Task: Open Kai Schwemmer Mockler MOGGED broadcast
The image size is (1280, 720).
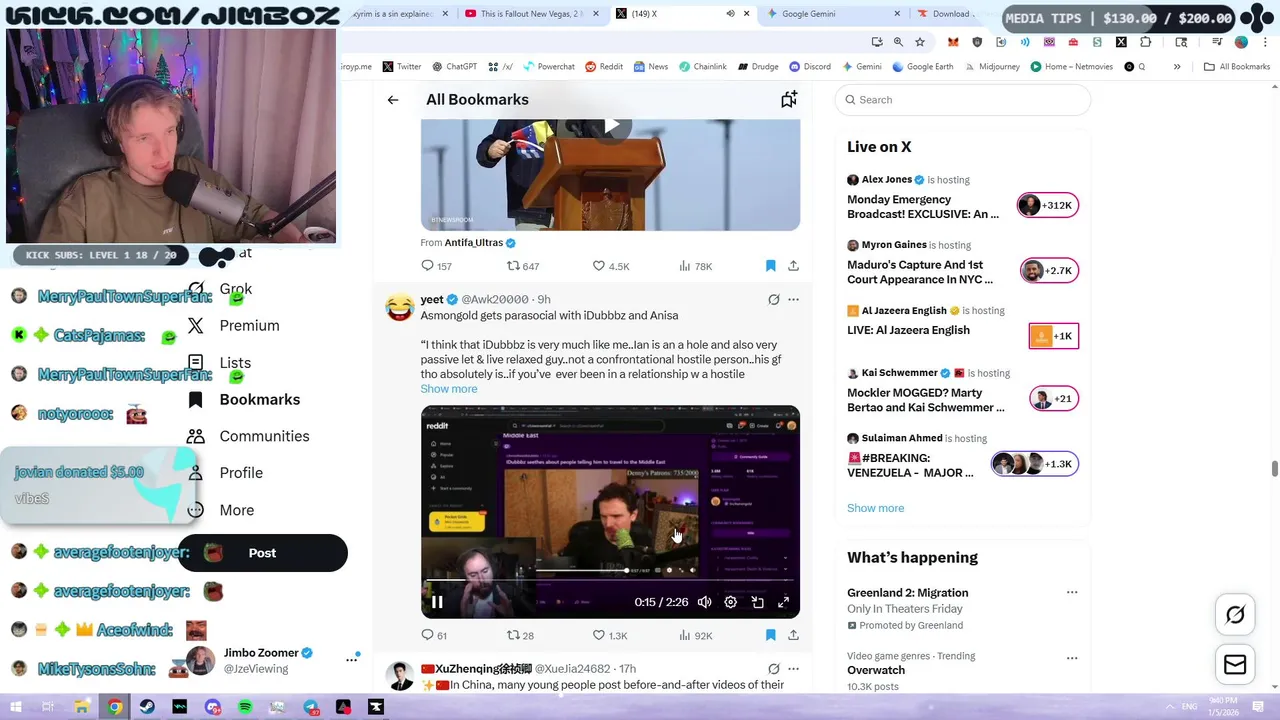Action: [962, 391]
